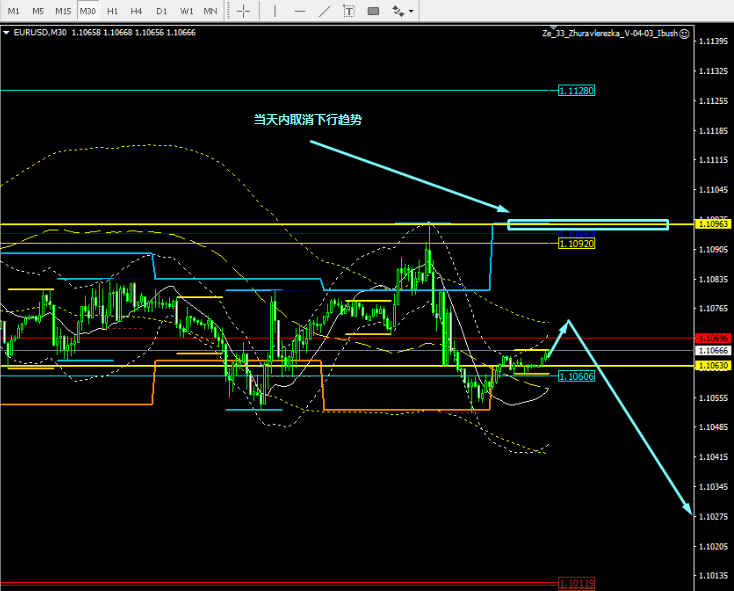Select the vertical line drawing tool
The width and height of the screenshot is (734, 591).
coord(274,11)
